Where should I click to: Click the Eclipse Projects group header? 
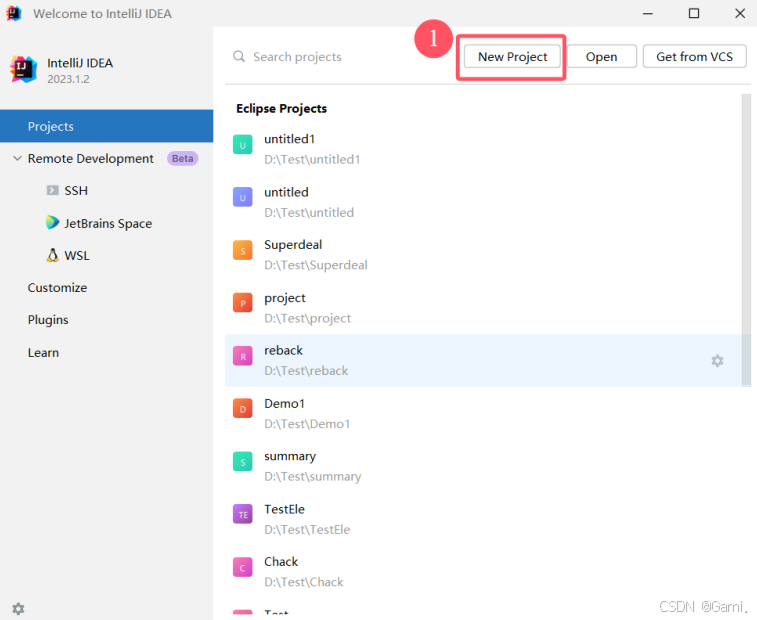[281, 109]
